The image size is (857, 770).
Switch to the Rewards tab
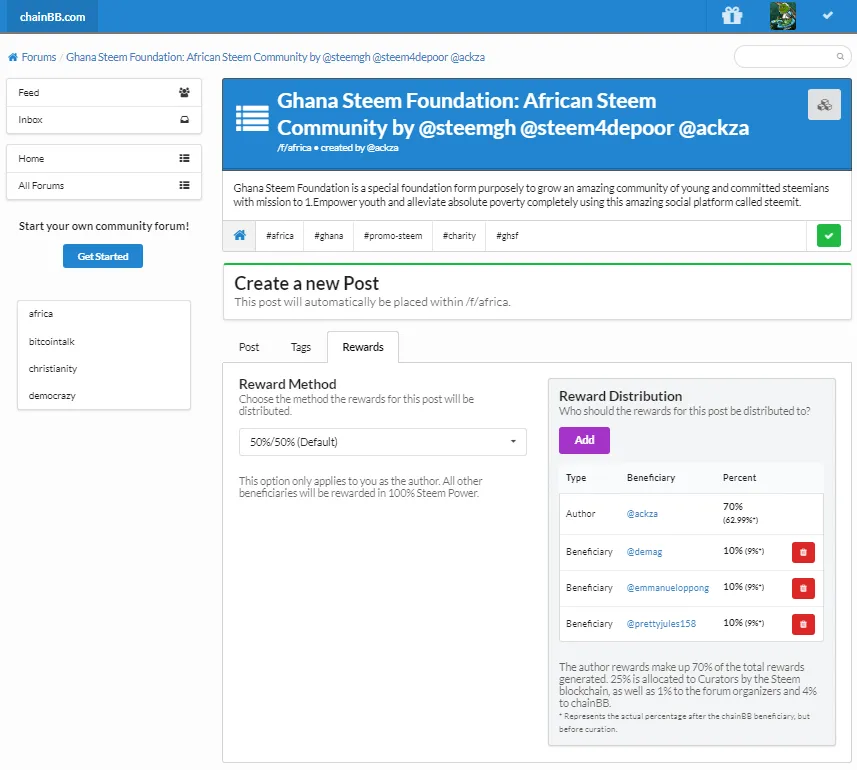click(363, 347)
